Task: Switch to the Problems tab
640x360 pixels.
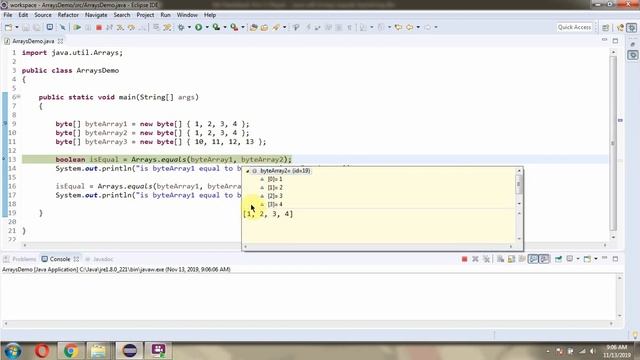Action: (20, 259)
